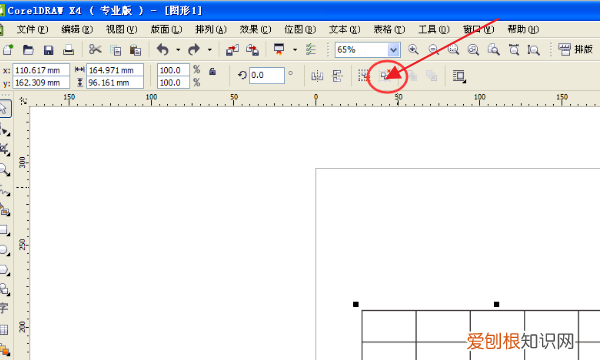Image resolution: width=600 pixels, height=360 pixels.
Task: Open the 帮助(H) menu
Action: (523, 29)
